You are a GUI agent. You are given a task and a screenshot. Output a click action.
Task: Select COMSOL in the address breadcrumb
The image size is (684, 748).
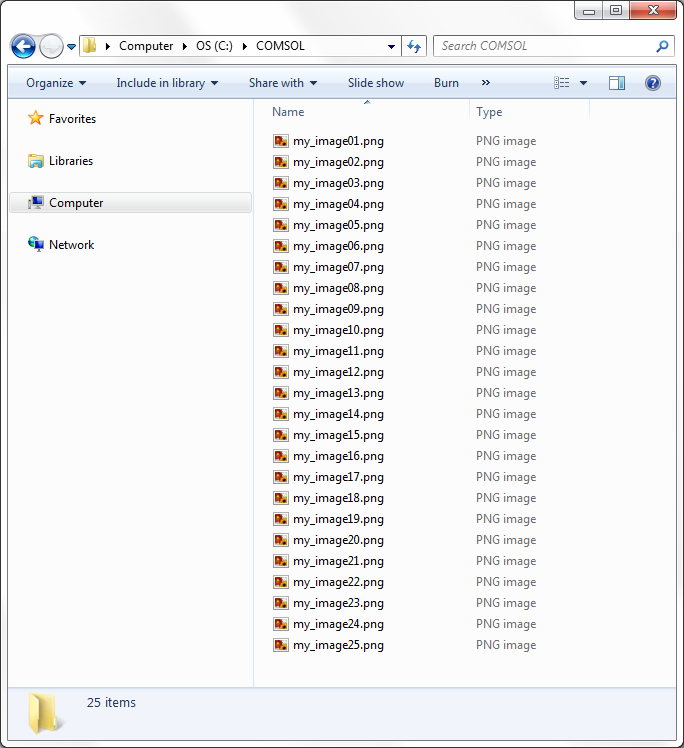(x=280, y=46)
